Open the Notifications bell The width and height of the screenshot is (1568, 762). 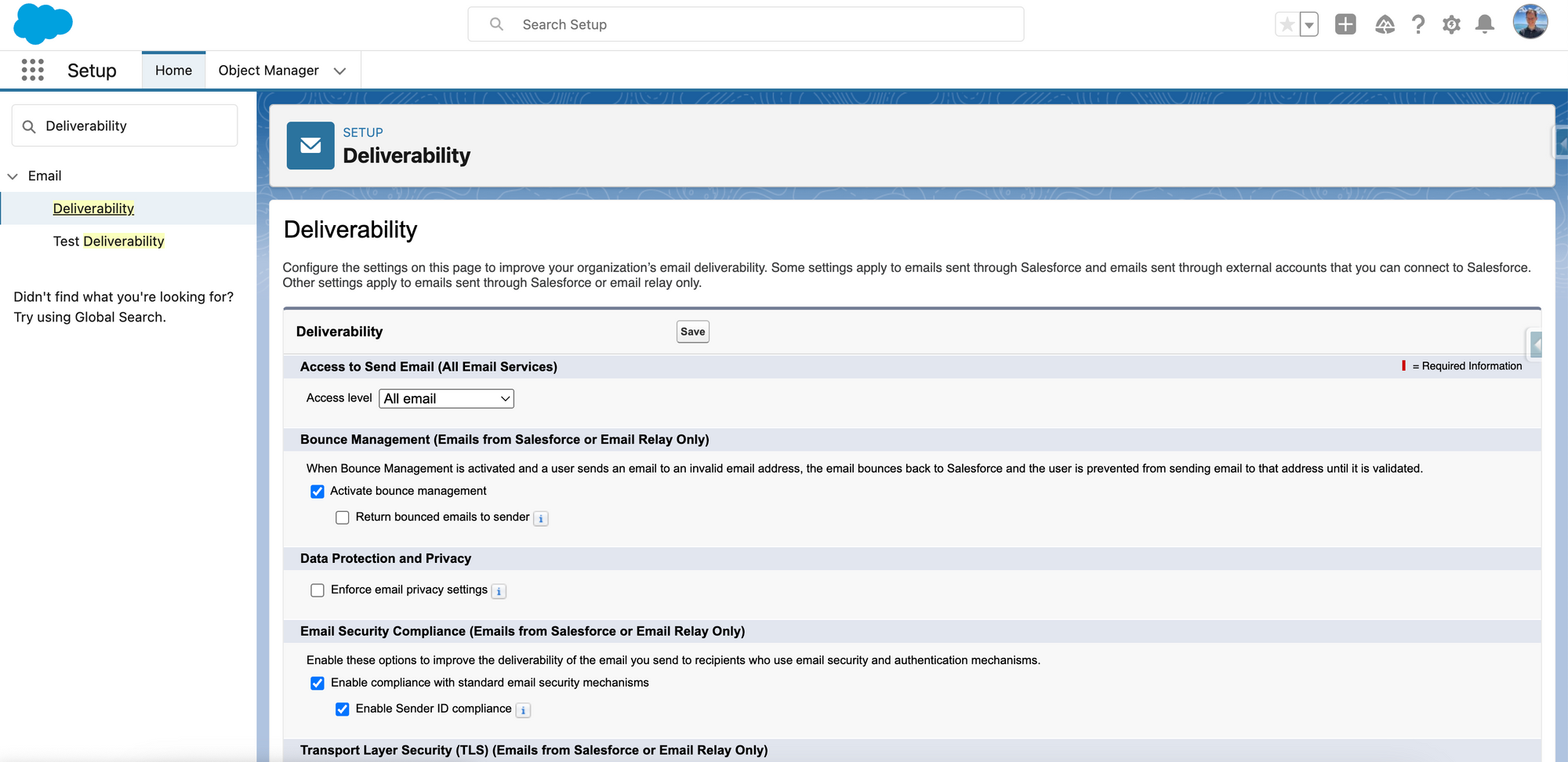click(x=1485, y=24)
